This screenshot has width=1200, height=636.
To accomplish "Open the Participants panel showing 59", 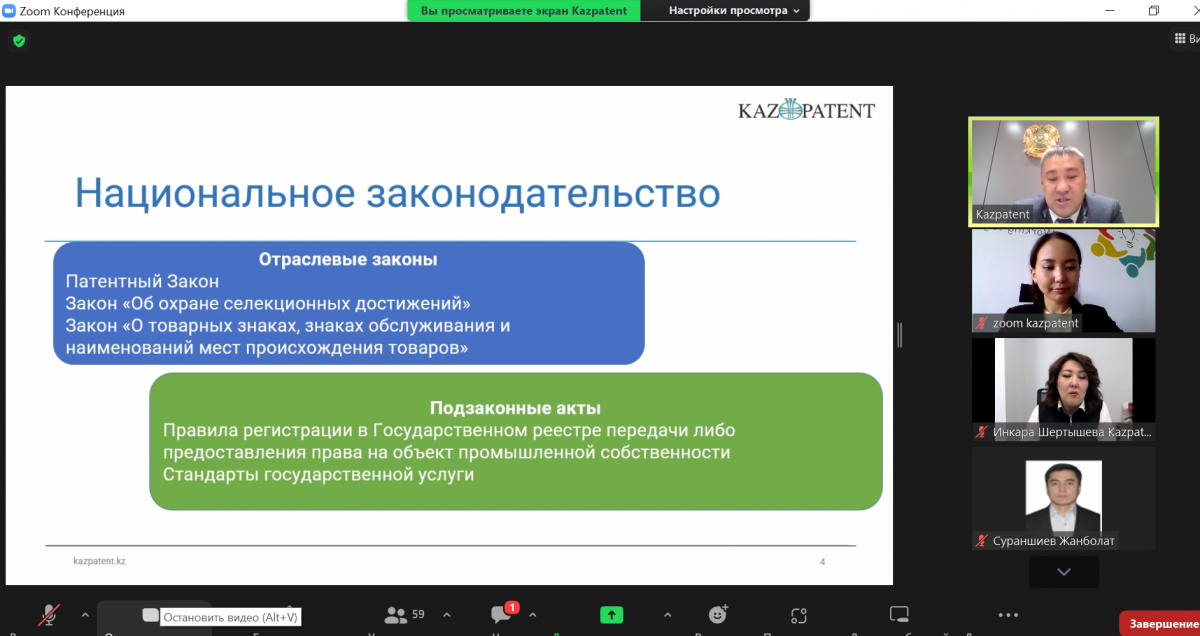I will point(404,615).
